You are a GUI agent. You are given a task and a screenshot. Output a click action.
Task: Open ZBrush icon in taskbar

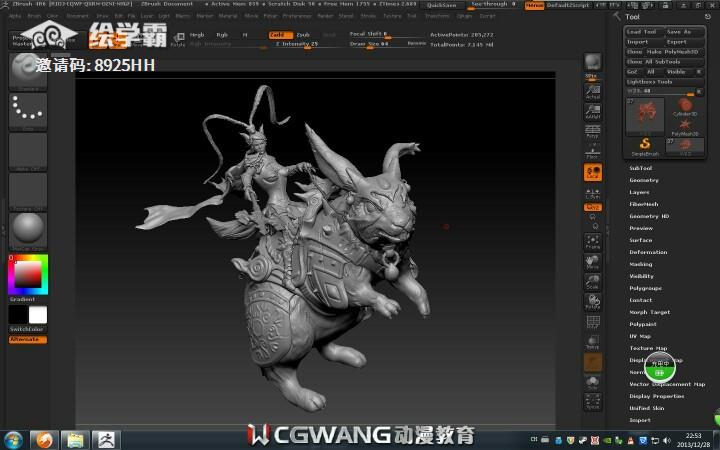point(106,440)
